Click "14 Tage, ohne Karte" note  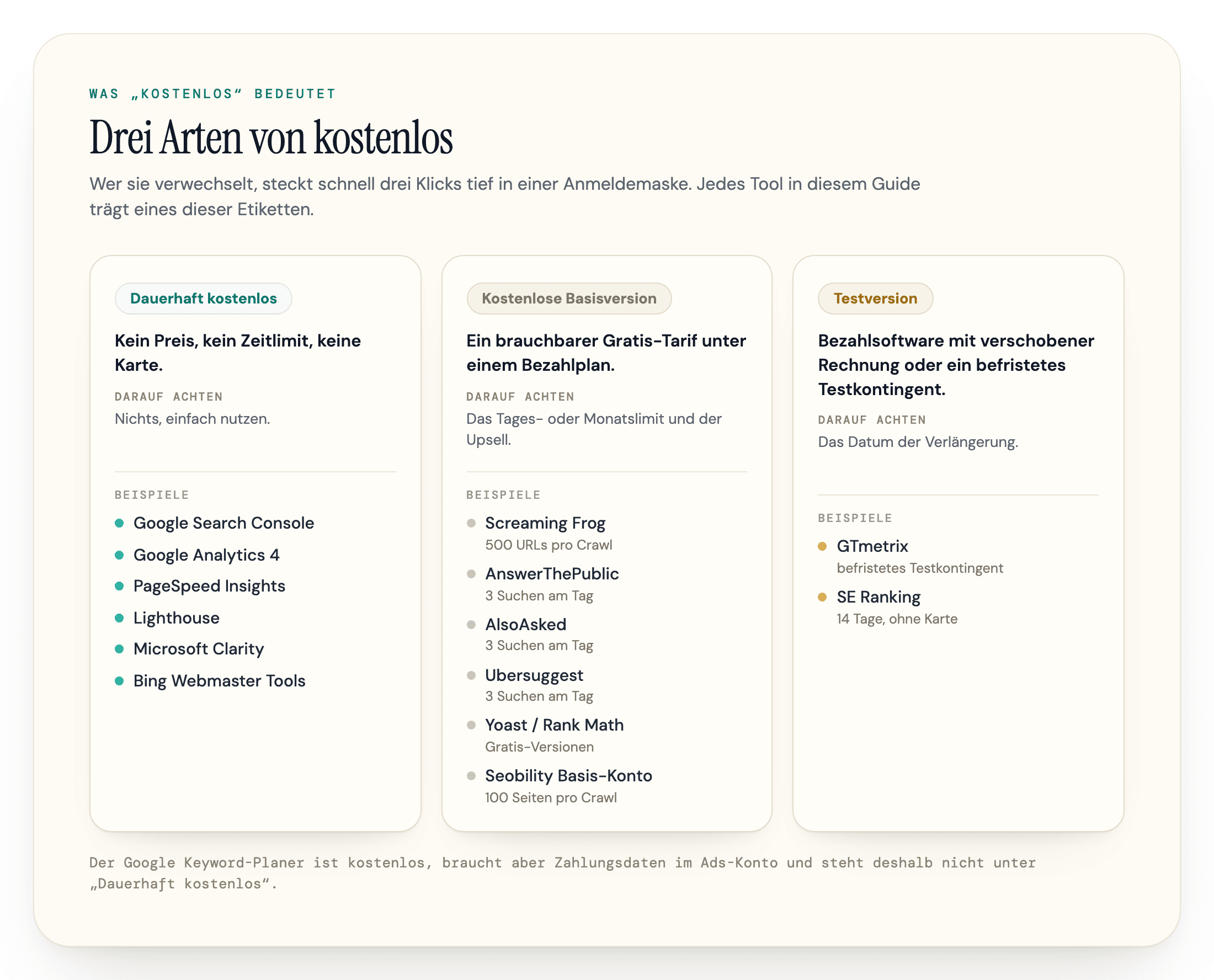click(897, 619)
